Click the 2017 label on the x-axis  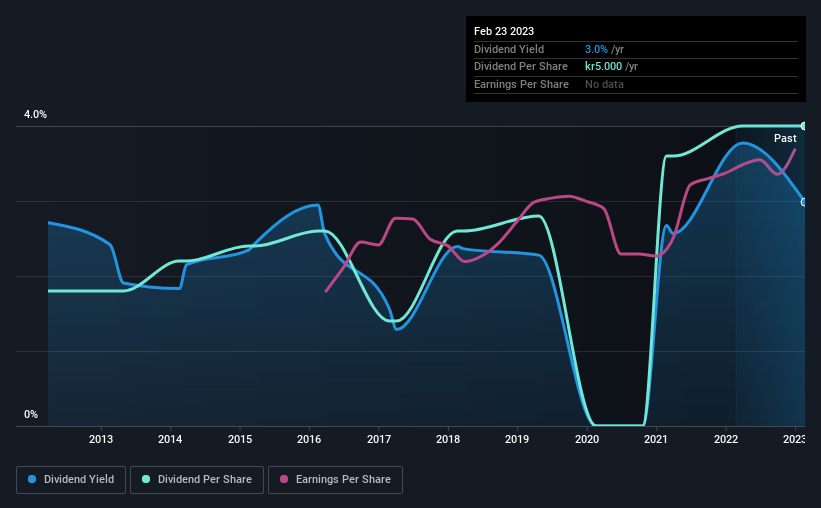379,439
